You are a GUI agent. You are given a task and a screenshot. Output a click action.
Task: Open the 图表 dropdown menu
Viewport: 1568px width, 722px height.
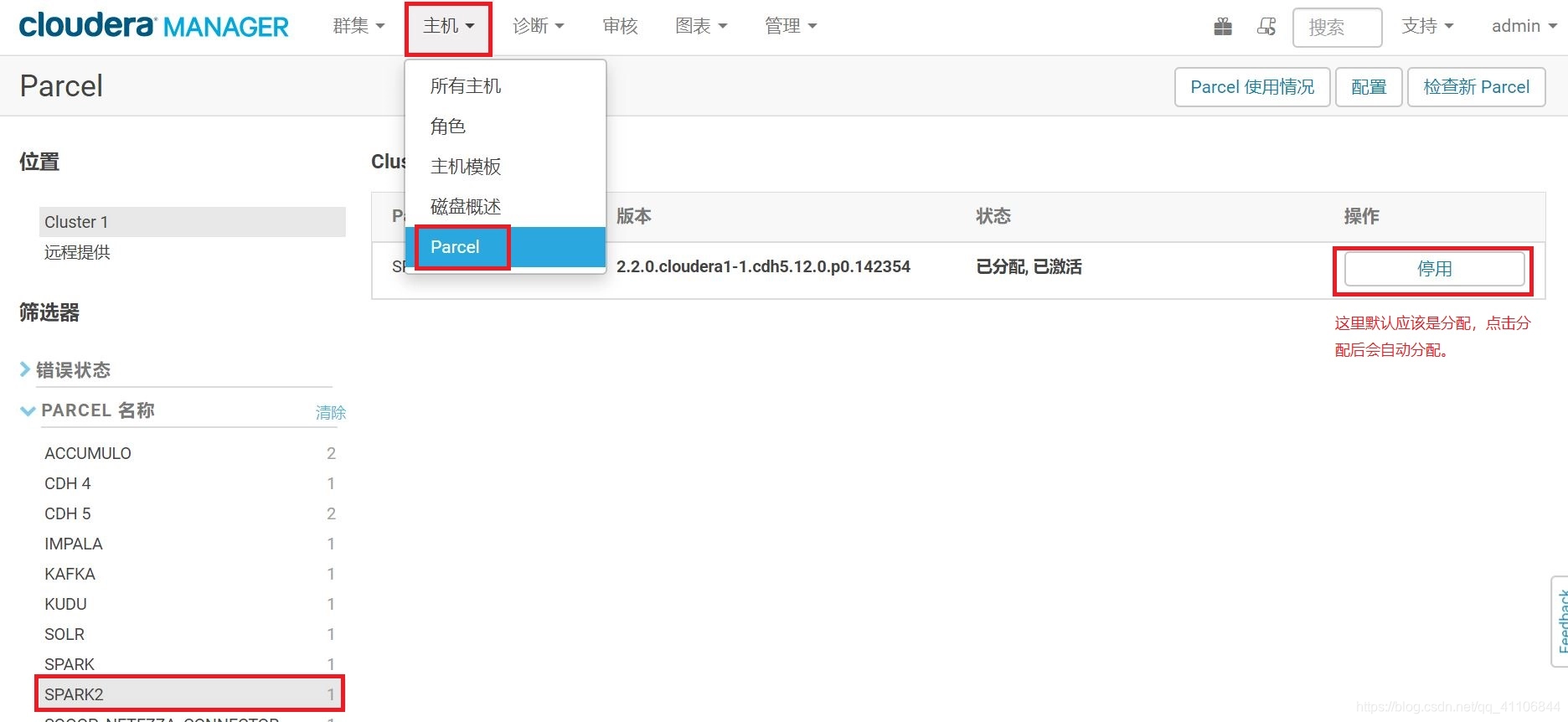(701, 26)
